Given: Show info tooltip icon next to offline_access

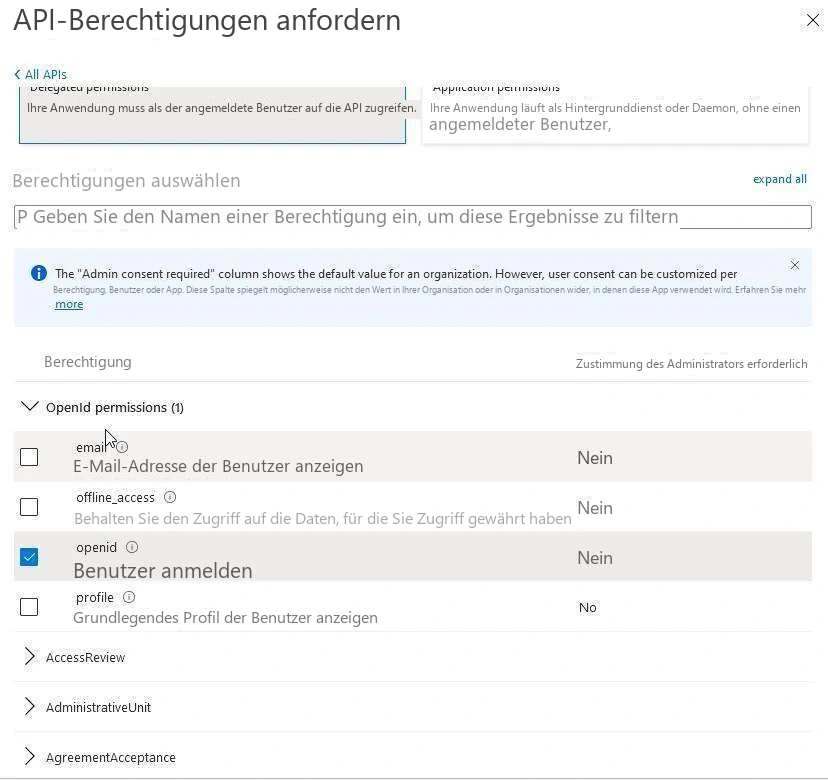Looking at the screenshot, I should click(x=170, y=497).
